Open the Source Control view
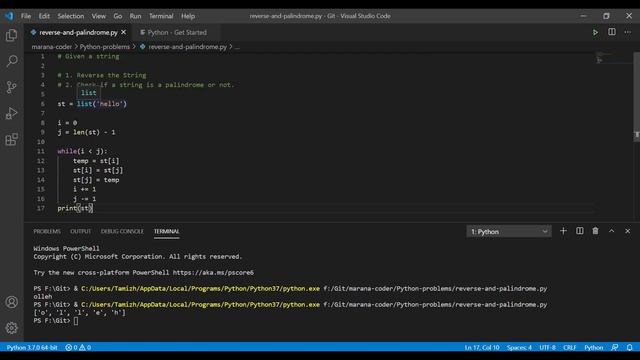Screen dimensions: 640x360 [x=11, y=87]
